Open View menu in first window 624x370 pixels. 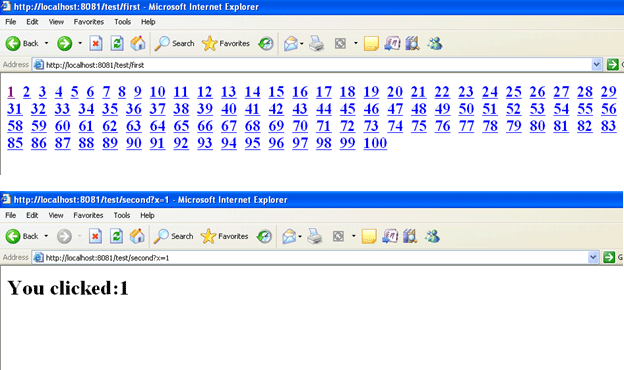(x=56, y=22)
